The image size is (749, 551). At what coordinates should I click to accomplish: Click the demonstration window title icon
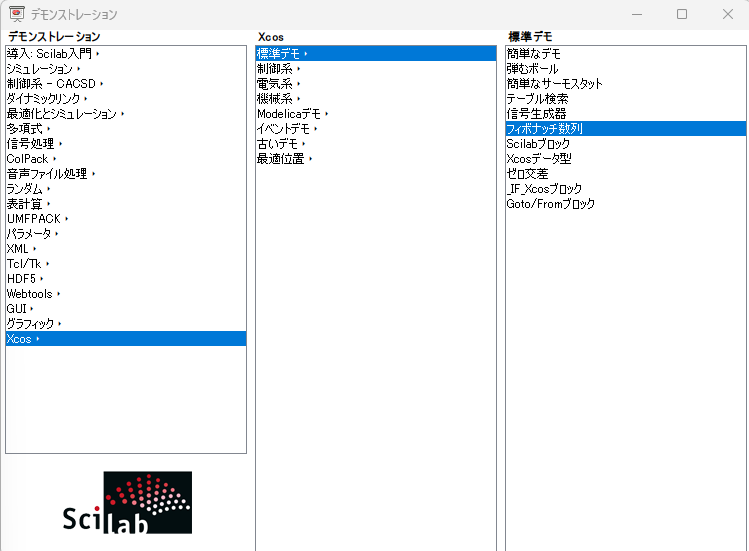(x=17, y=14)
